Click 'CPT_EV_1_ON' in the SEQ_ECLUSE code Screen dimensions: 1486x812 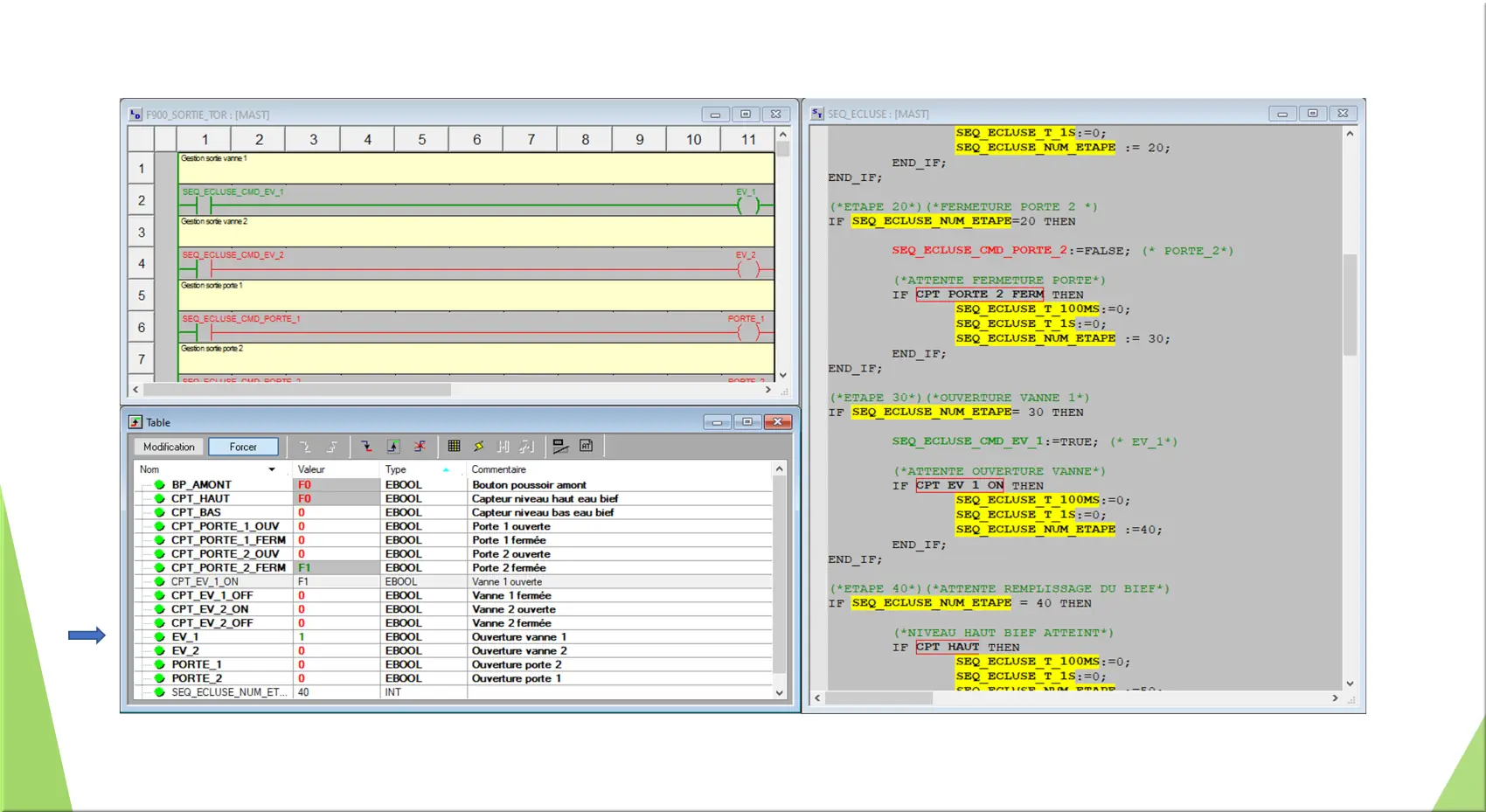pos(960,485)
